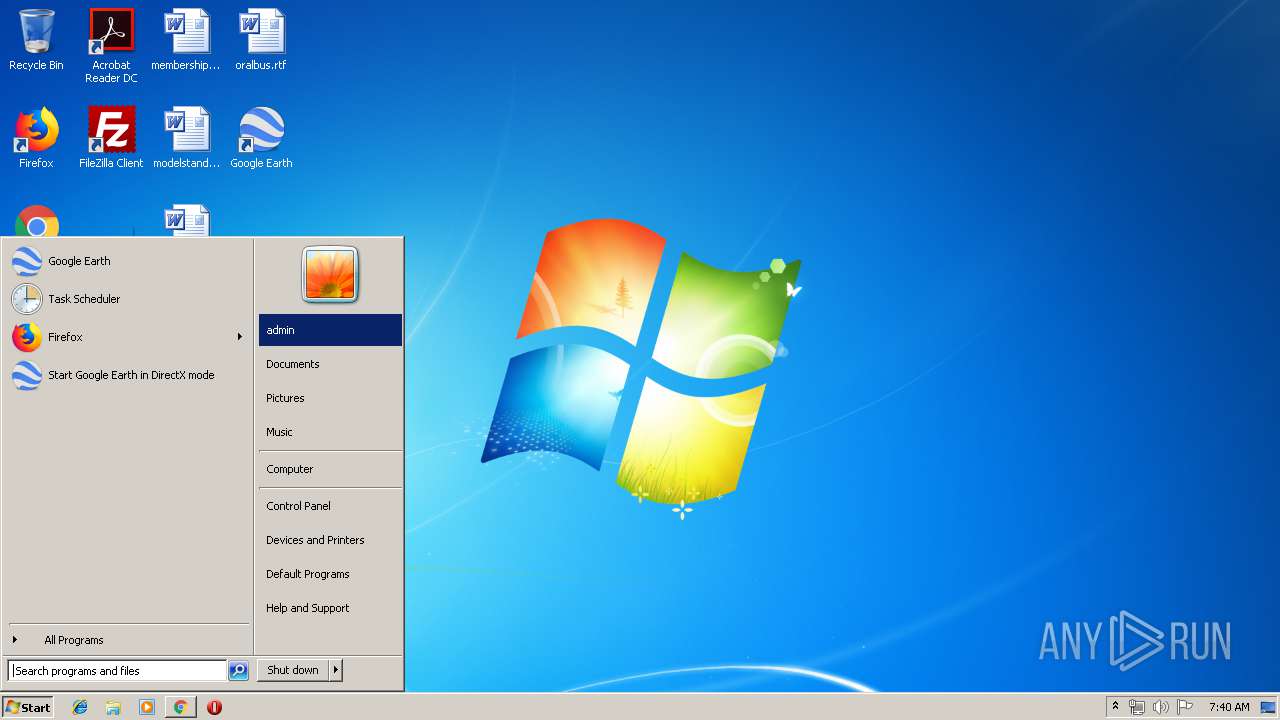Viewport: 1280px width, 720px height.
Task: Focus the Search programs and files box
Action: tap(117, 671)
